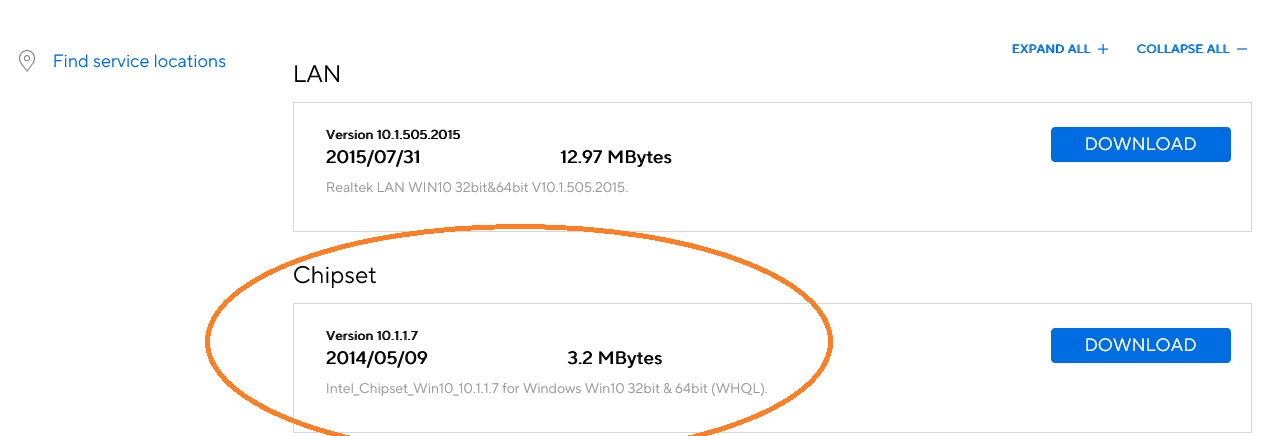Click the 12.97 MBytes file size
This screenshot has height=436, width=1262.
[616, 157]
